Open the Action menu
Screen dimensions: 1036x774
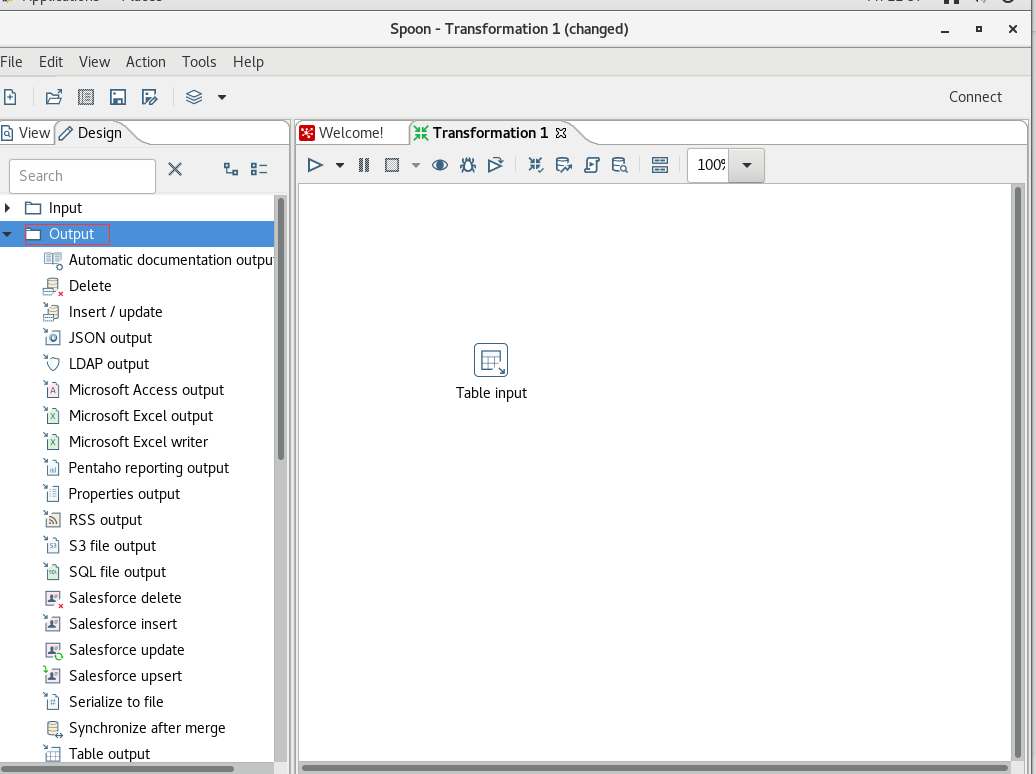pos(146,61)
